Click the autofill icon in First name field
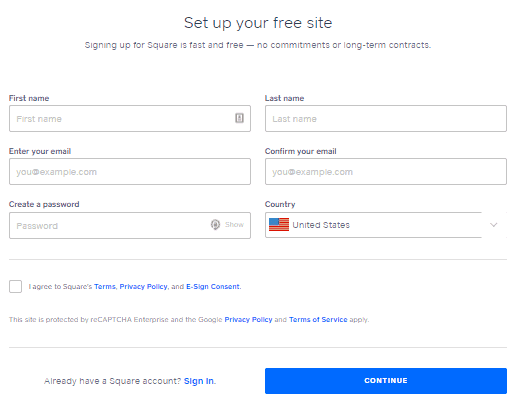This screenshot has width=517, height=414. click(x=239, y=118)
